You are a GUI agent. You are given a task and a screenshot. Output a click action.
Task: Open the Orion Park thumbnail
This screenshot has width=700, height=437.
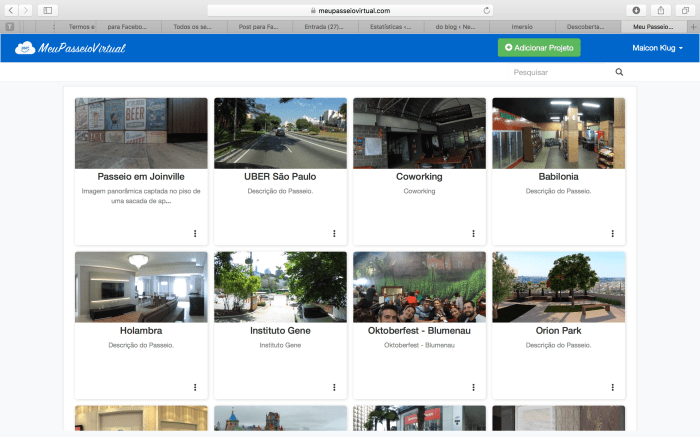pyautogui.click(x=558, y=287)
